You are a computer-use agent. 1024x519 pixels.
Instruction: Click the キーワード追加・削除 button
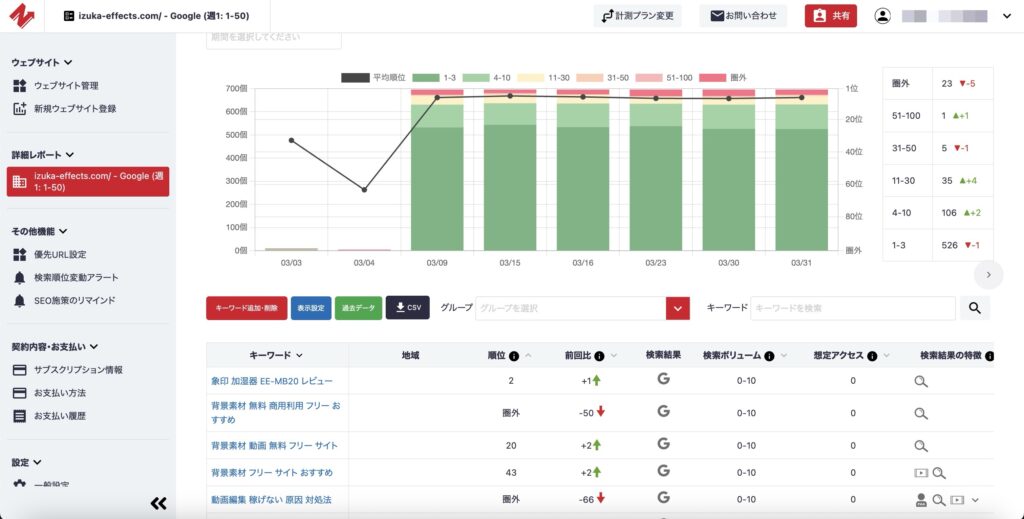coord(246,308)
